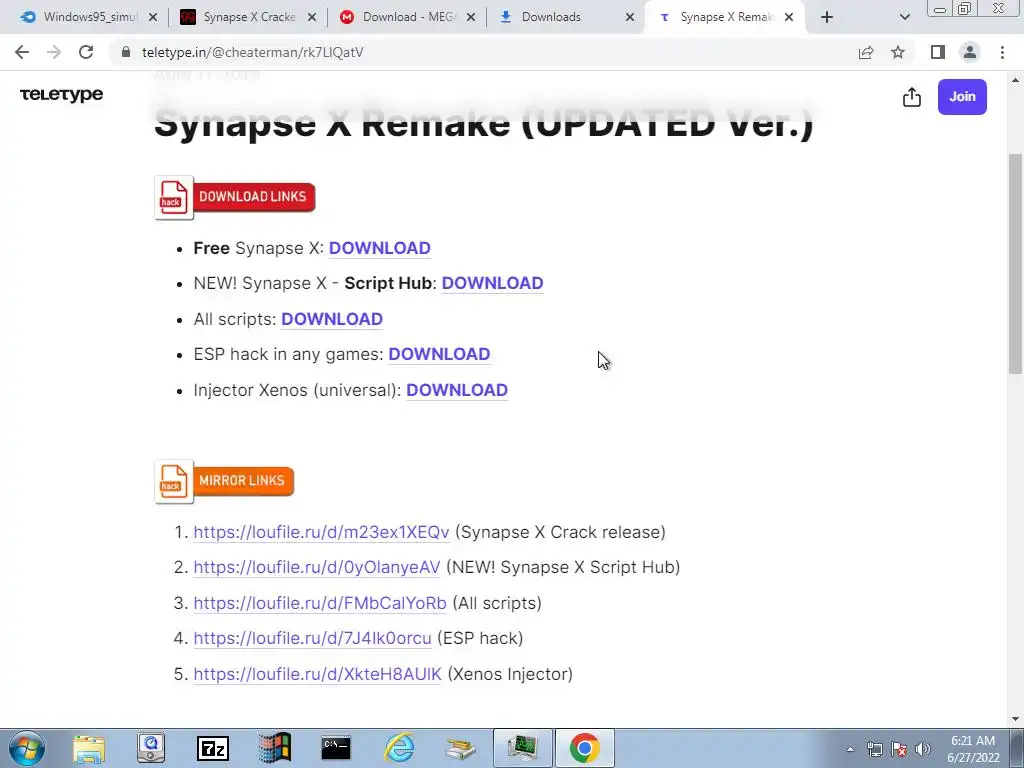The width and height of the screenshot is (1024, 768).
Task: Click the page's vertical scrollbar thumb
Action: click(1015, 264)
